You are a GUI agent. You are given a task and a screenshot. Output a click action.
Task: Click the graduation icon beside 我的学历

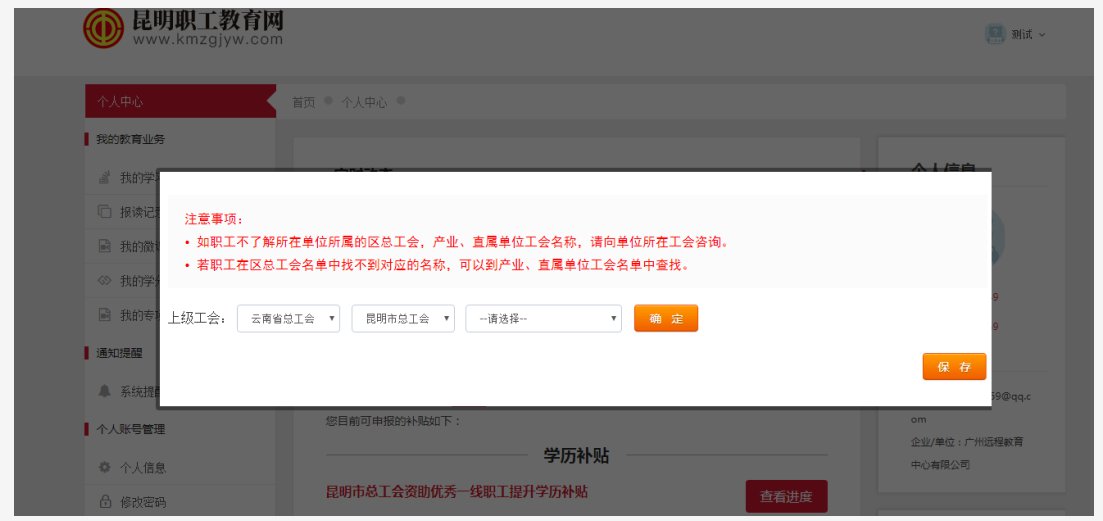click(x=104, y=178)
